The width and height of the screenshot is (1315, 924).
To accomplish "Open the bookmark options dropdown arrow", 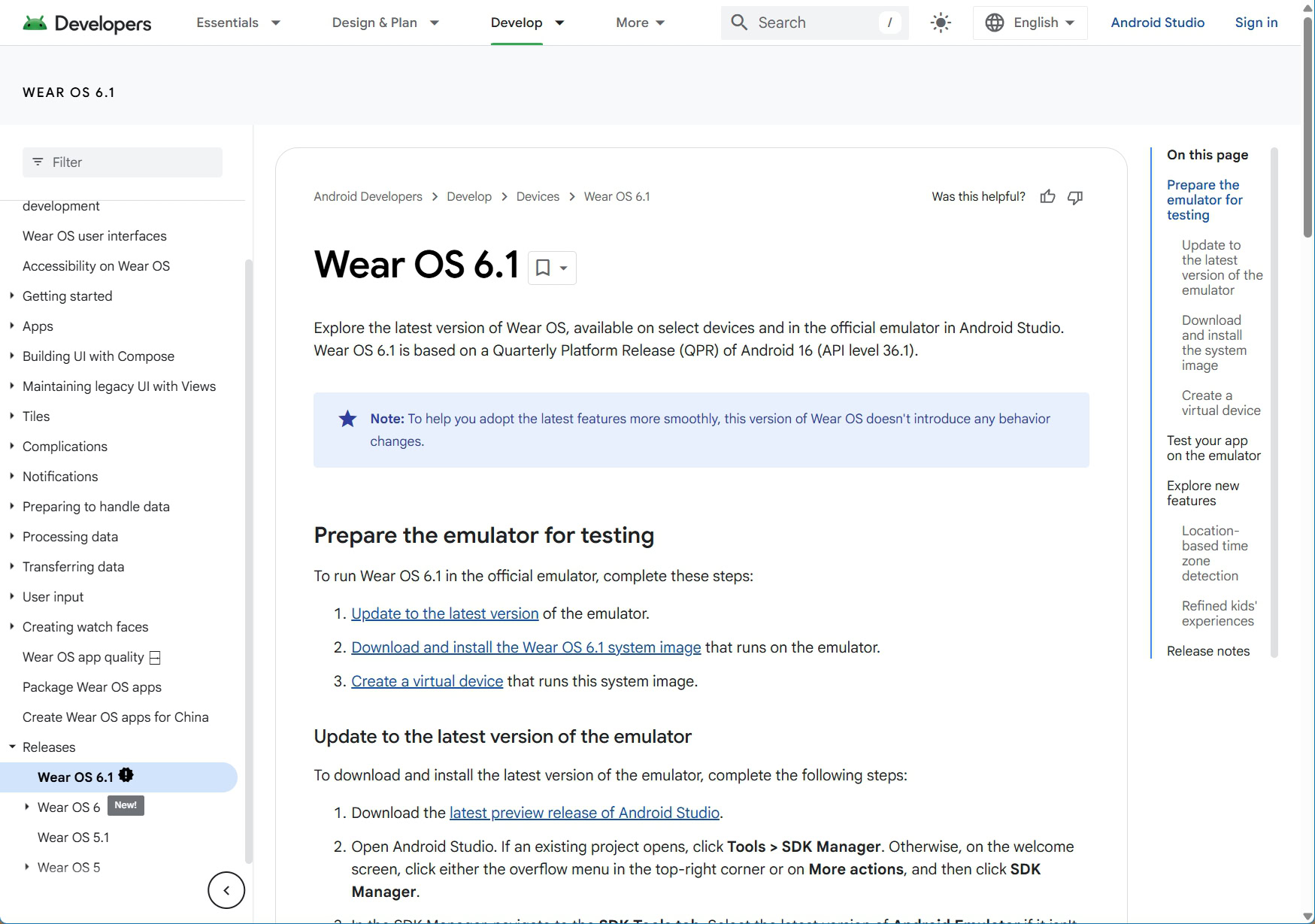I will tap(562, 268).
